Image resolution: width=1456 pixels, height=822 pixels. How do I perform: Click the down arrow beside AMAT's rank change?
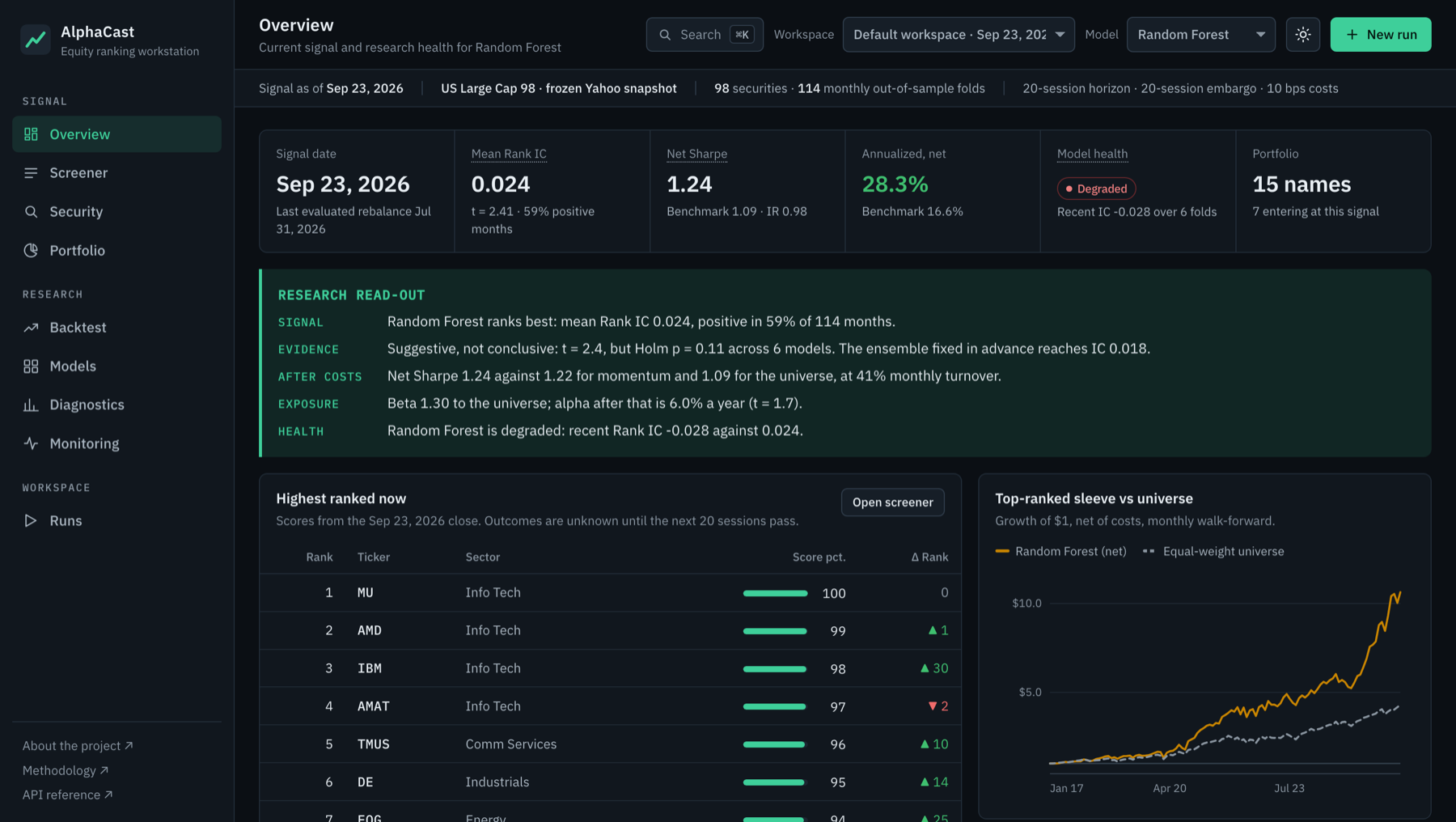point(932,706)
